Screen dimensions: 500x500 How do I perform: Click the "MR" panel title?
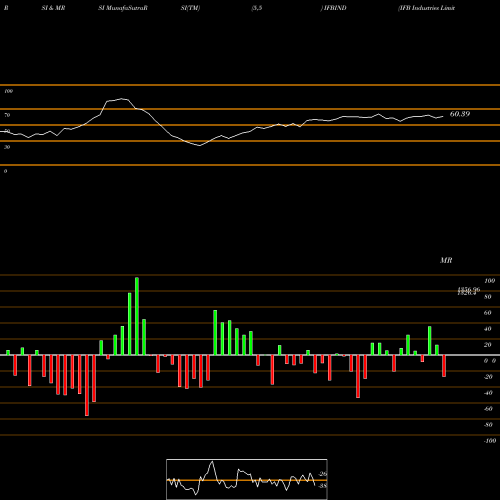pyautogui.click(x=446, y=260)
